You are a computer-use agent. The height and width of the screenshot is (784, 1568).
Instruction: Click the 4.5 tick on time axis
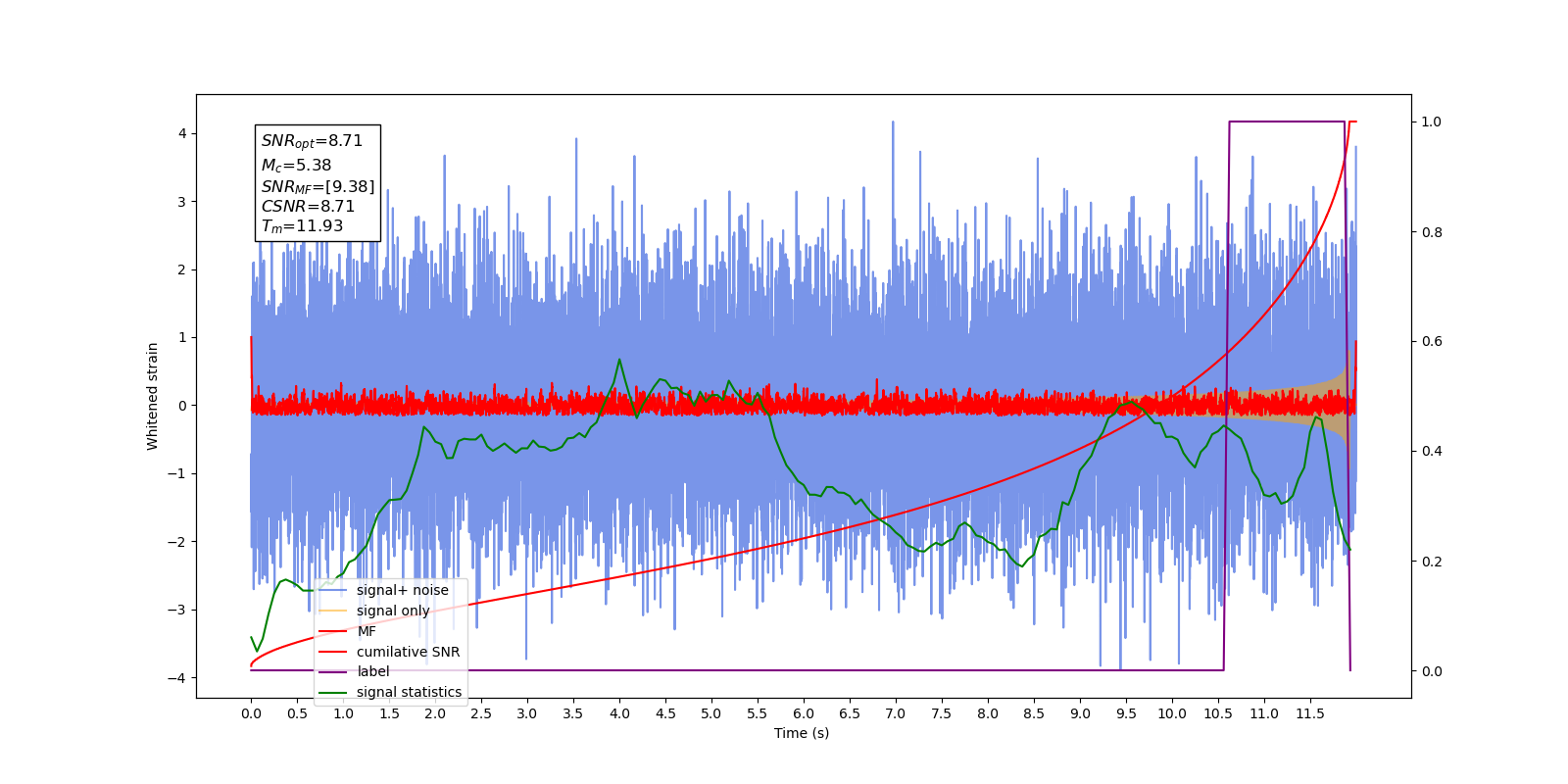(665, 713)
